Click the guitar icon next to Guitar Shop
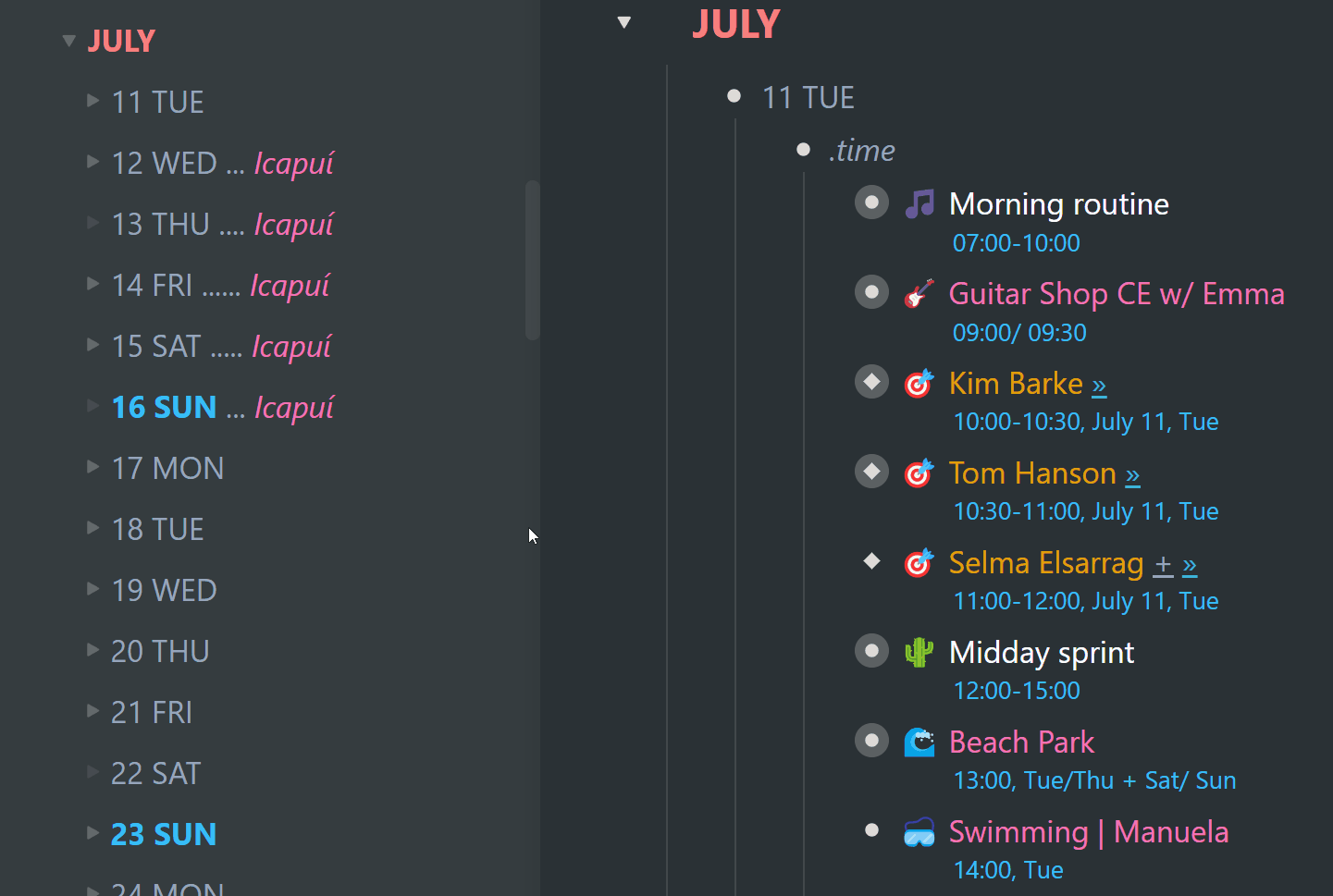This screenshot has width=1333, height=896. pos(919,293)
